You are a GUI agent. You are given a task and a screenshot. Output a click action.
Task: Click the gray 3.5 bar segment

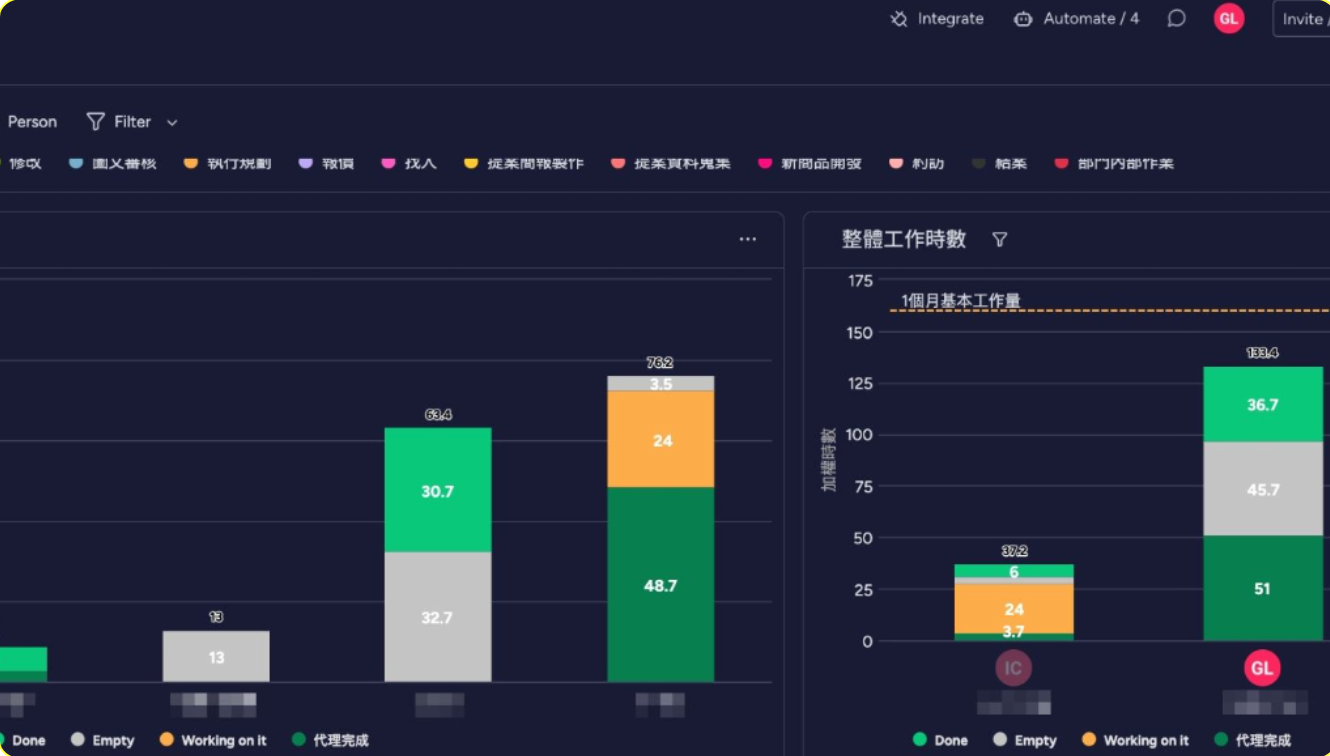click(661, 383)
